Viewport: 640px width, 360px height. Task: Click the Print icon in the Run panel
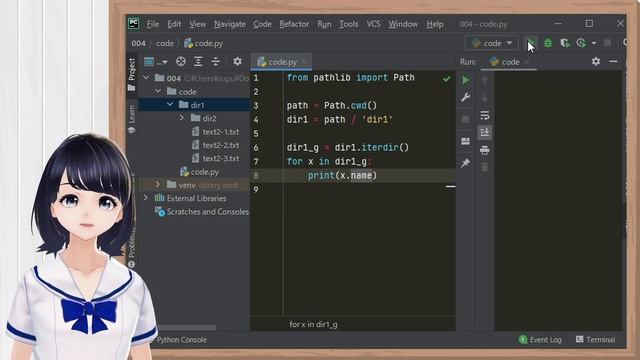484,150
